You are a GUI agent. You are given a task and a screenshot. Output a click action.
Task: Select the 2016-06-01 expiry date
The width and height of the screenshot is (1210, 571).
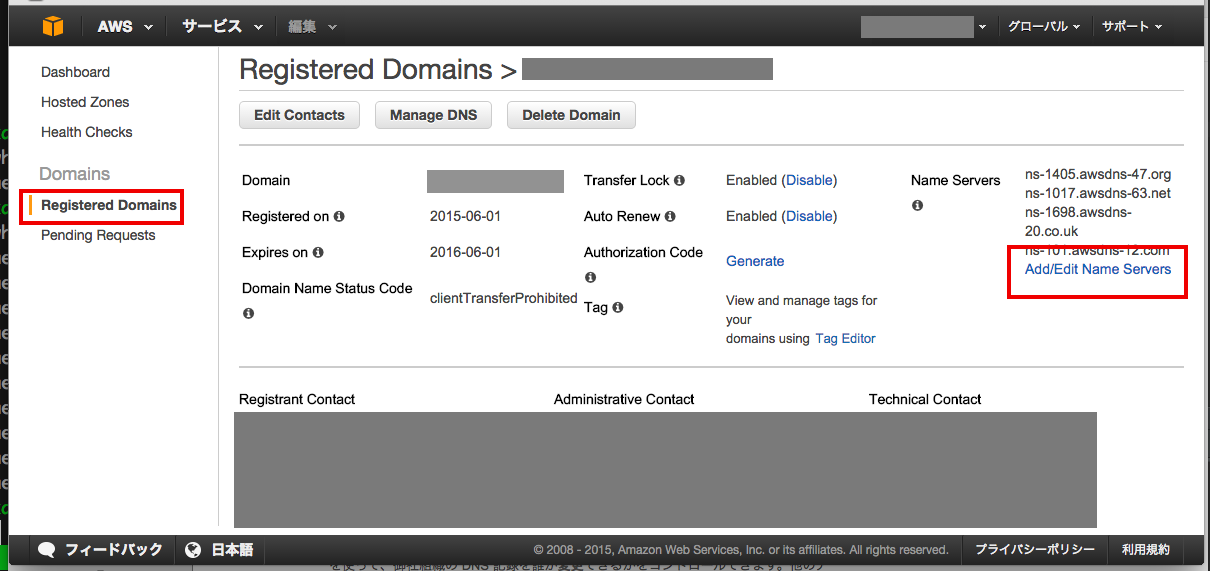465,252
